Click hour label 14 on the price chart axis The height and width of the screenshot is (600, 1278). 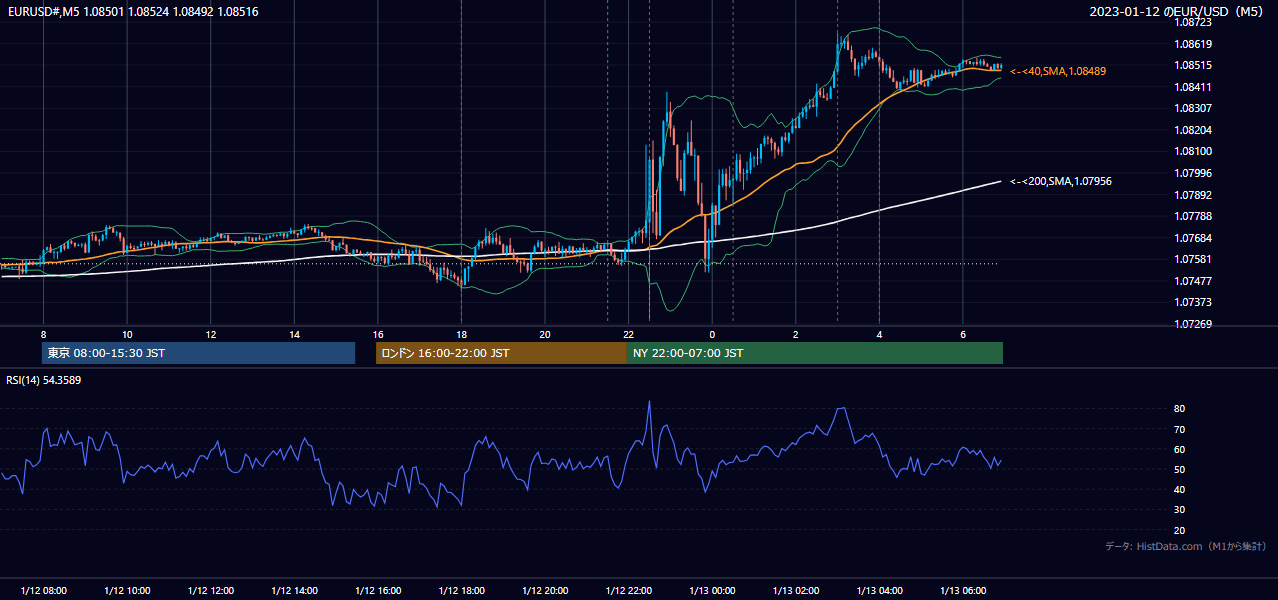294,334
